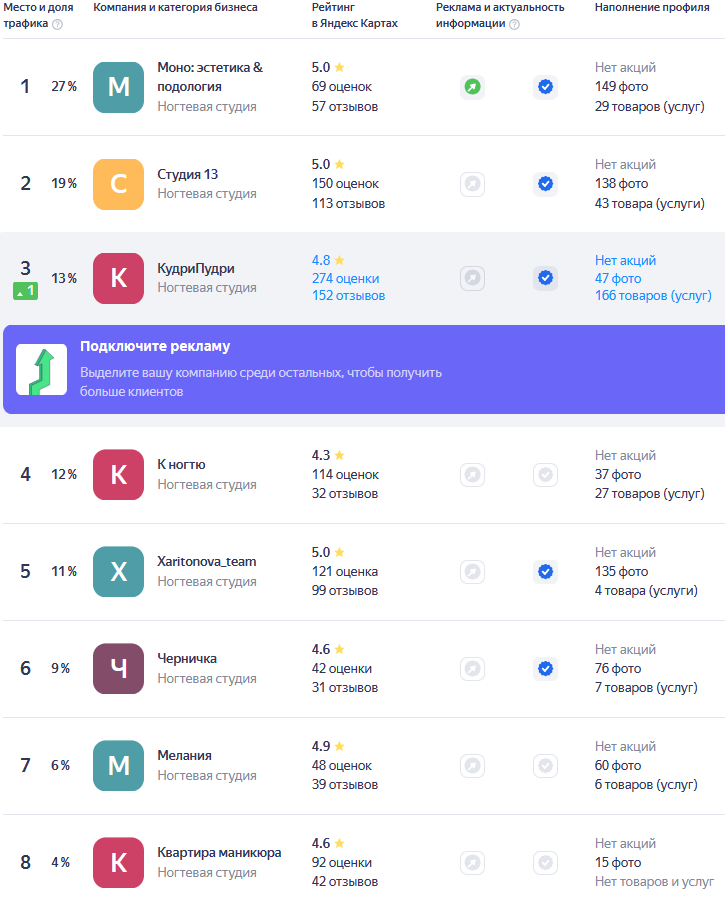Click the gray advertising icon in КудриПудри row
The height and width of the screenshot is (905, 725).
click(x=472, y=278)
